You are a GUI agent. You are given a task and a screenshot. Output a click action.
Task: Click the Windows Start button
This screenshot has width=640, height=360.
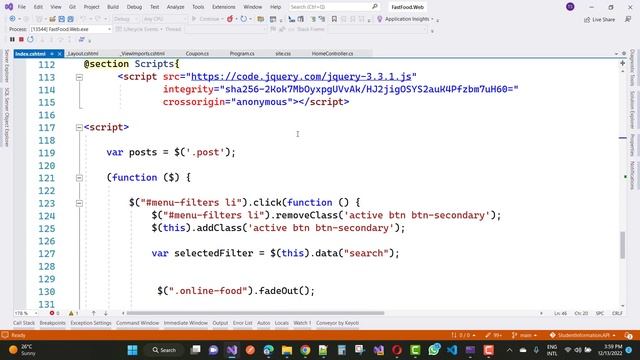click(x=133, y=350)
